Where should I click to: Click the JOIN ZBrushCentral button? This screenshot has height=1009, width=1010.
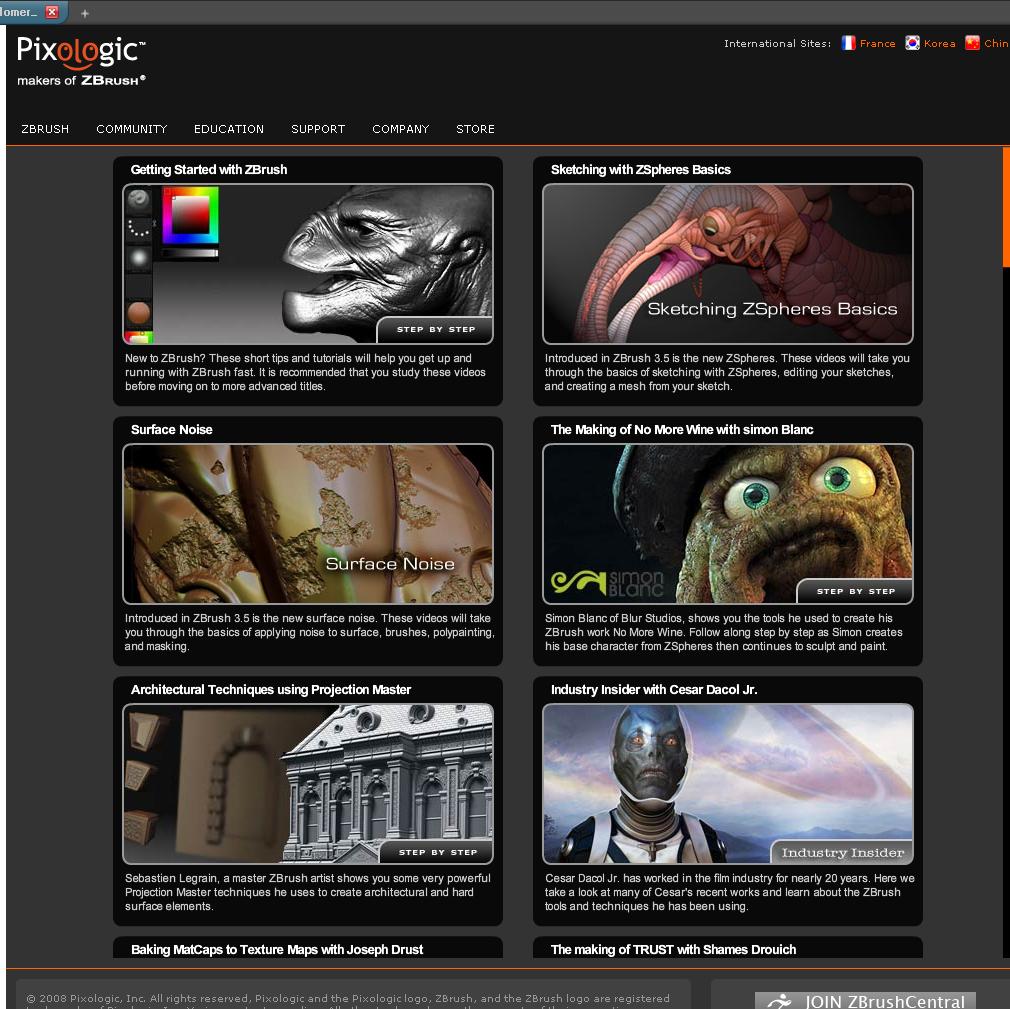(x=864, y=1001)
